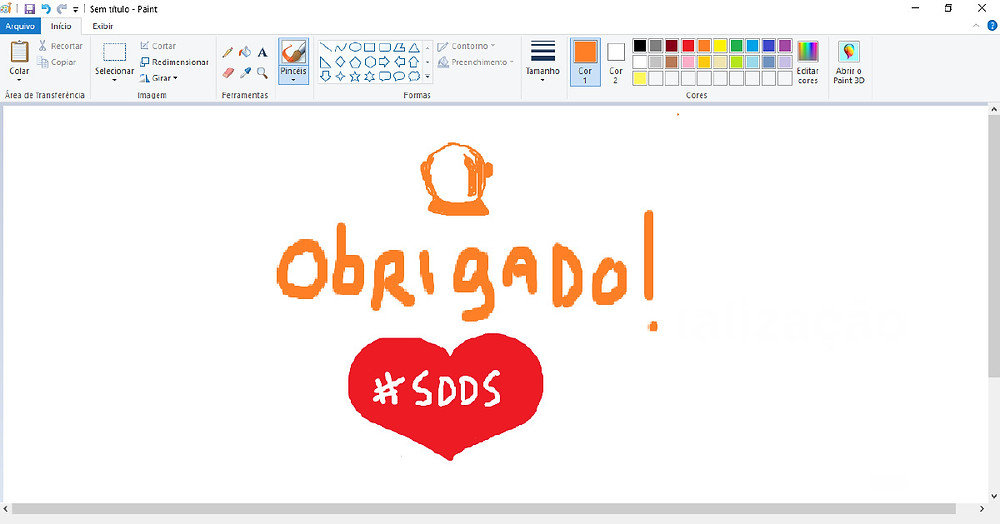Activate Cor 1 color selector
The height and width of the screenshot is (524, 1000).
click(585, 62)
